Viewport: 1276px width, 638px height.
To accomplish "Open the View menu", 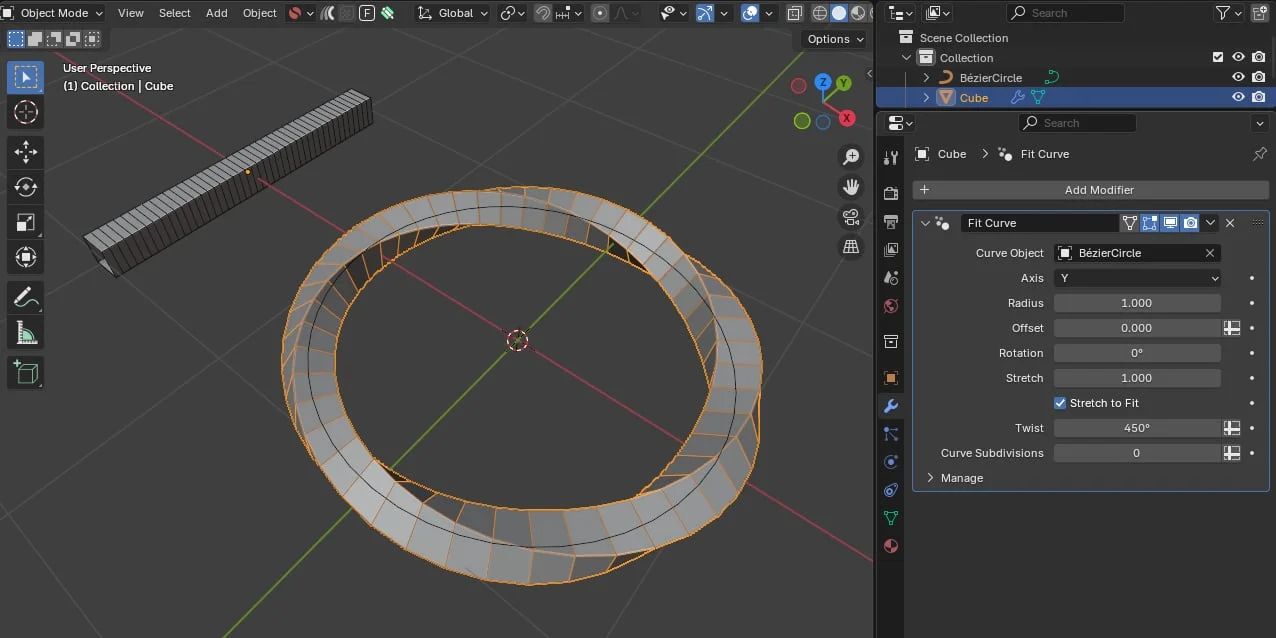I will coord(130,13).
